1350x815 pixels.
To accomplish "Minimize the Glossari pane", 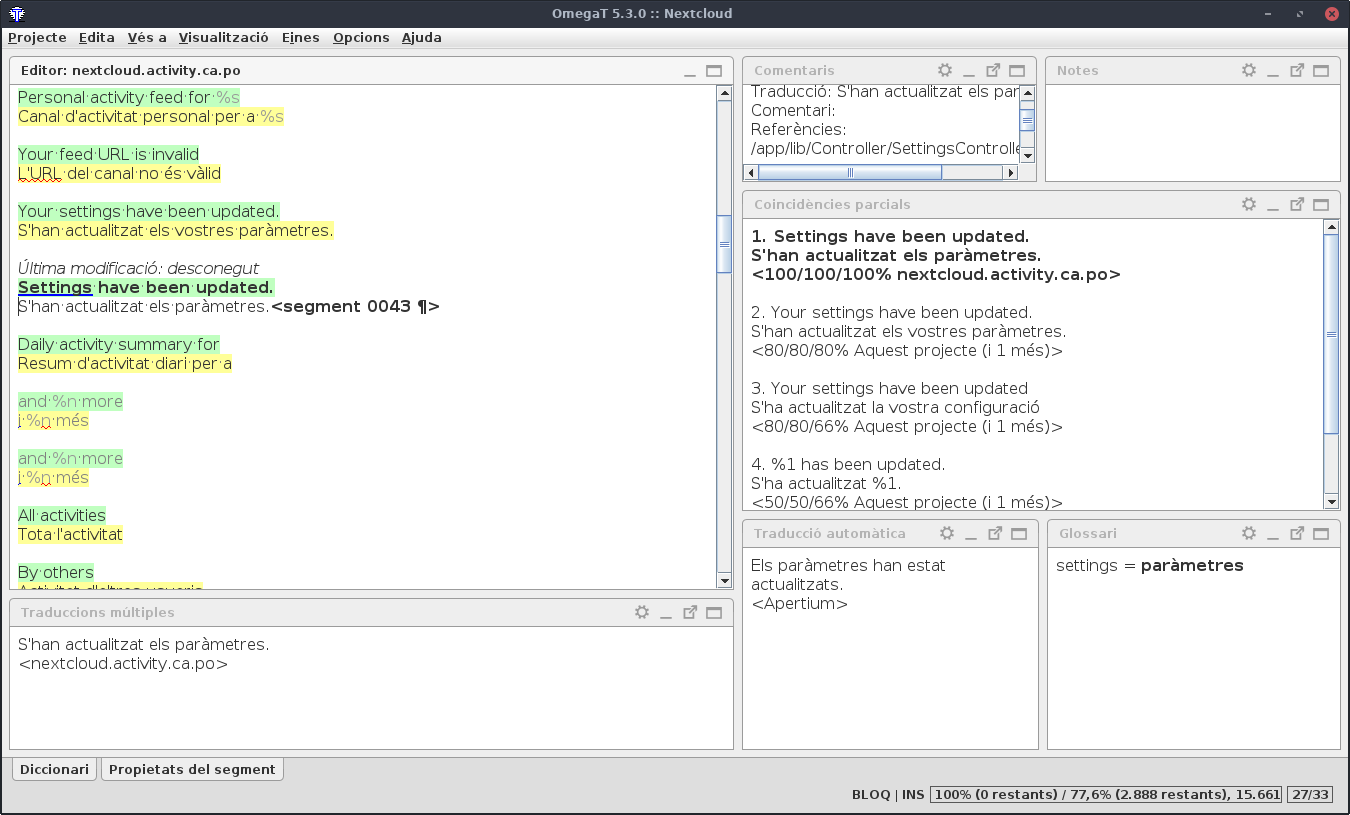I will 1273,534.
